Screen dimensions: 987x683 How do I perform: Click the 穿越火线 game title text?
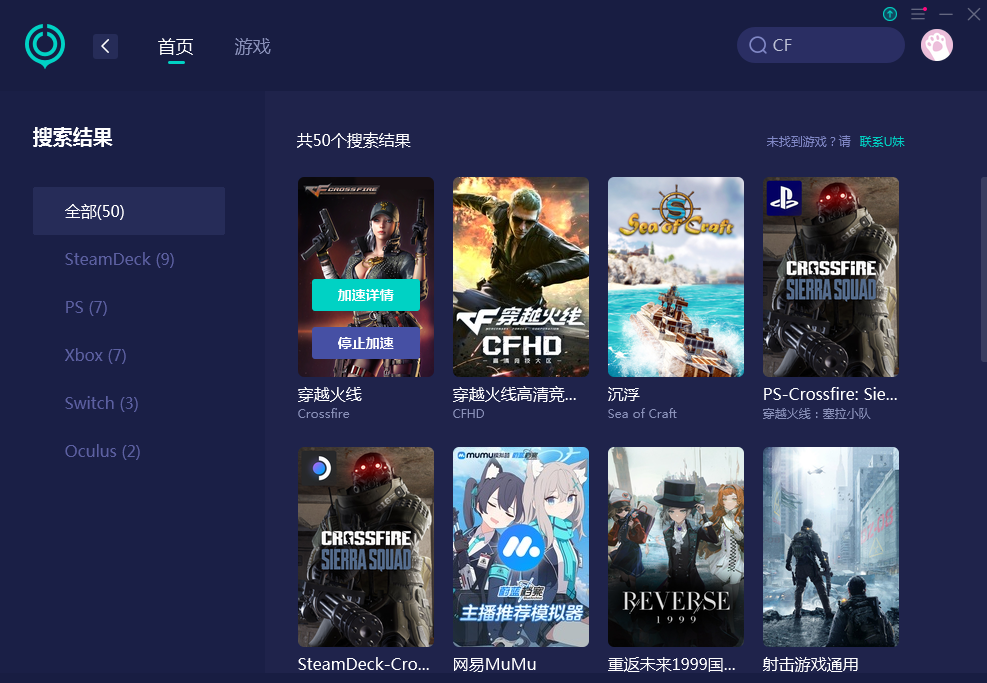coord(330,395)
